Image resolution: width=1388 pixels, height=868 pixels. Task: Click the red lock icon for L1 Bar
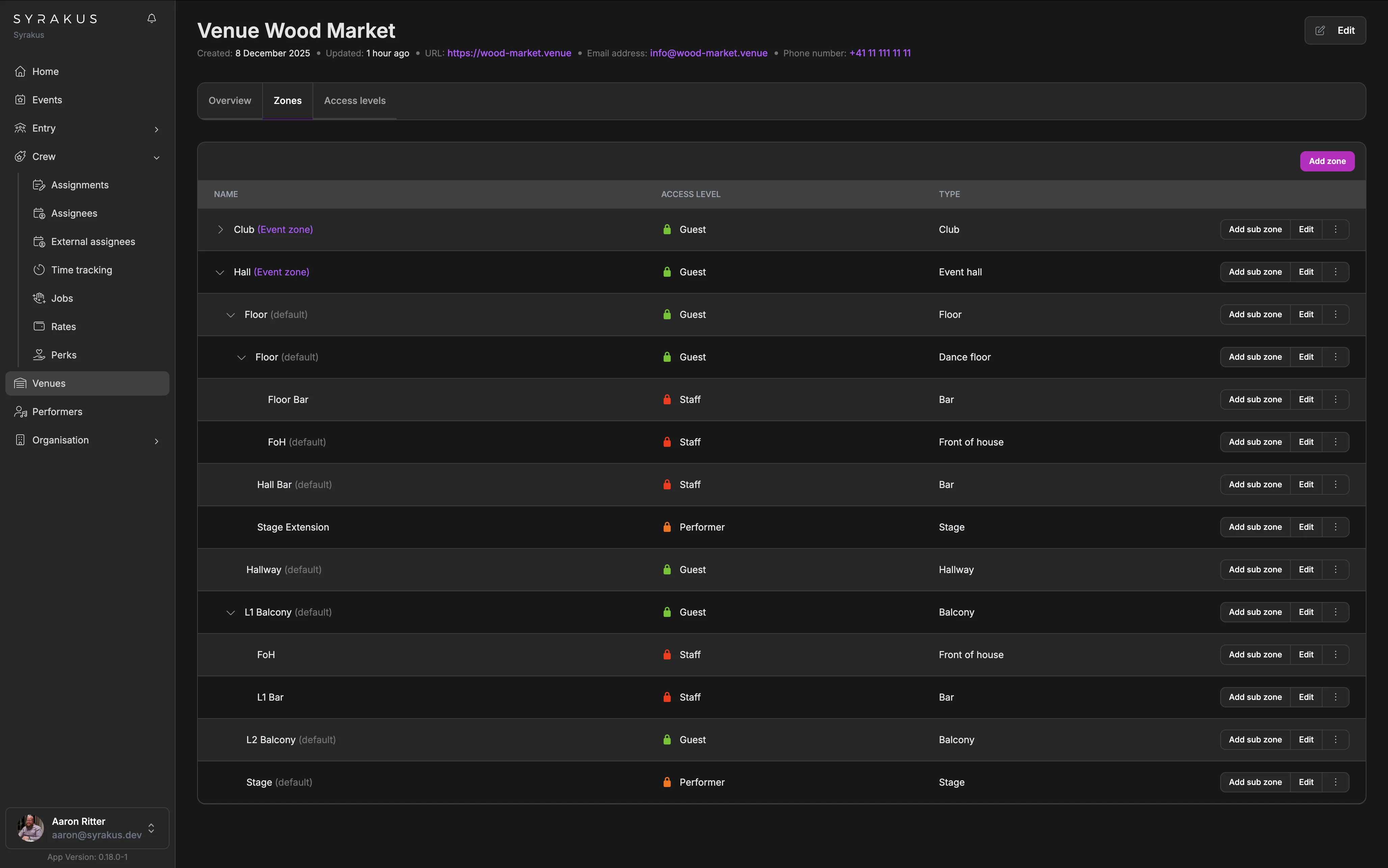point(667,697)
